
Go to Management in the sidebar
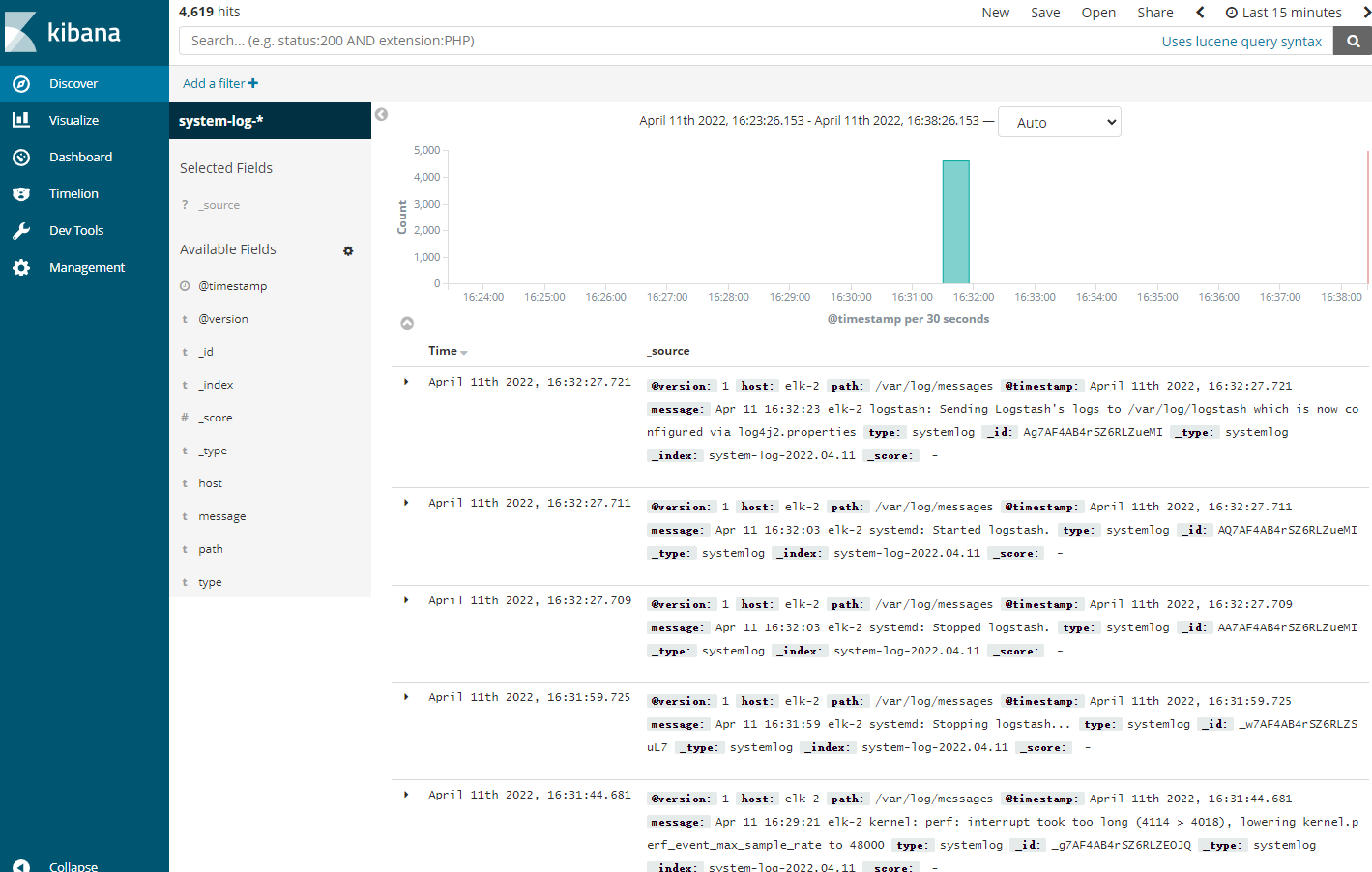point(87,268)
